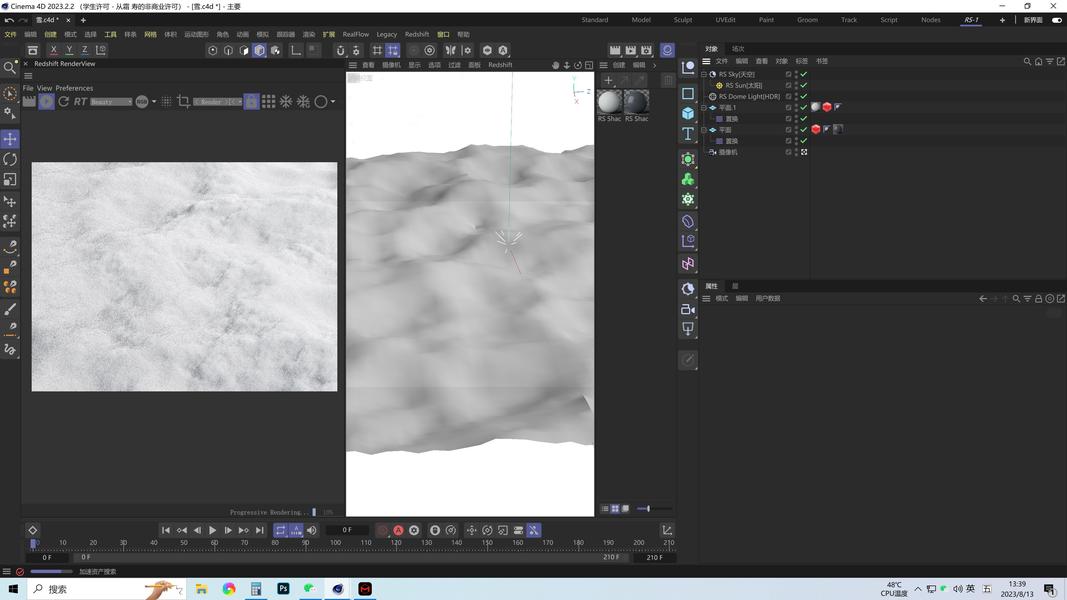This screenshot has height=600, width=1067.
Task: Toggle Z axis lock
Action: pyautogui.click(x=84, y=50)
